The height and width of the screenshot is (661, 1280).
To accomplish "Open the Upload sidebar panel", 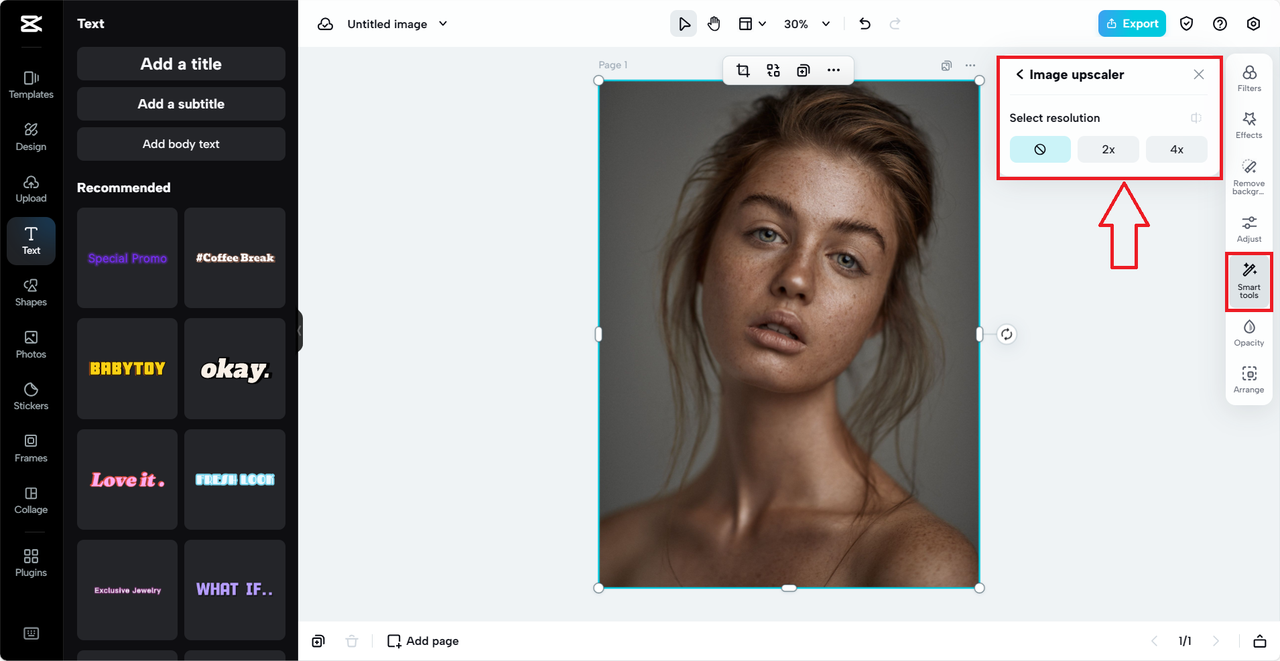I will (x=31, y=188).
